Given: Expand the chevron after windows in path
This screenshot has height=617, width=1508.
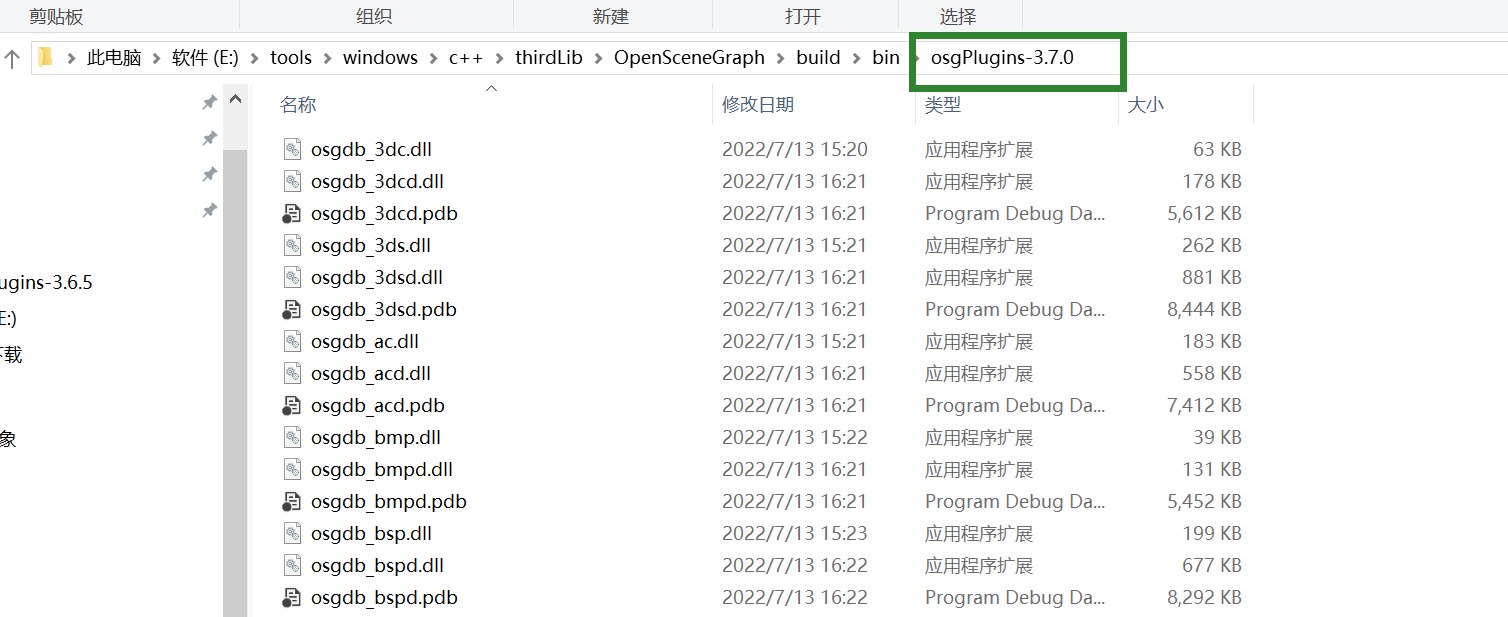Looking at the screenshot, I should click(434, 58).
